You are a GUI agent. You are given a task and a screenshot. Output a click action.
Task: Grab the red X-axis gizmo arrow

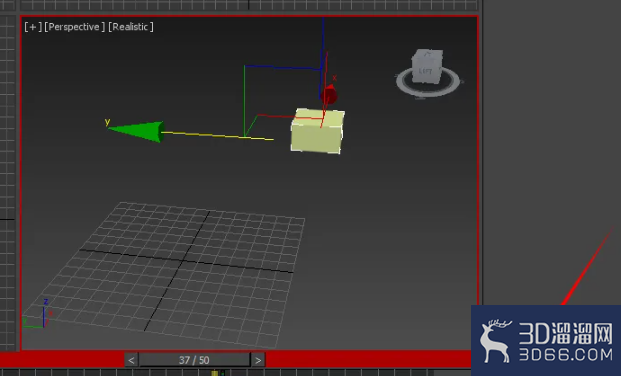[329, 95]
